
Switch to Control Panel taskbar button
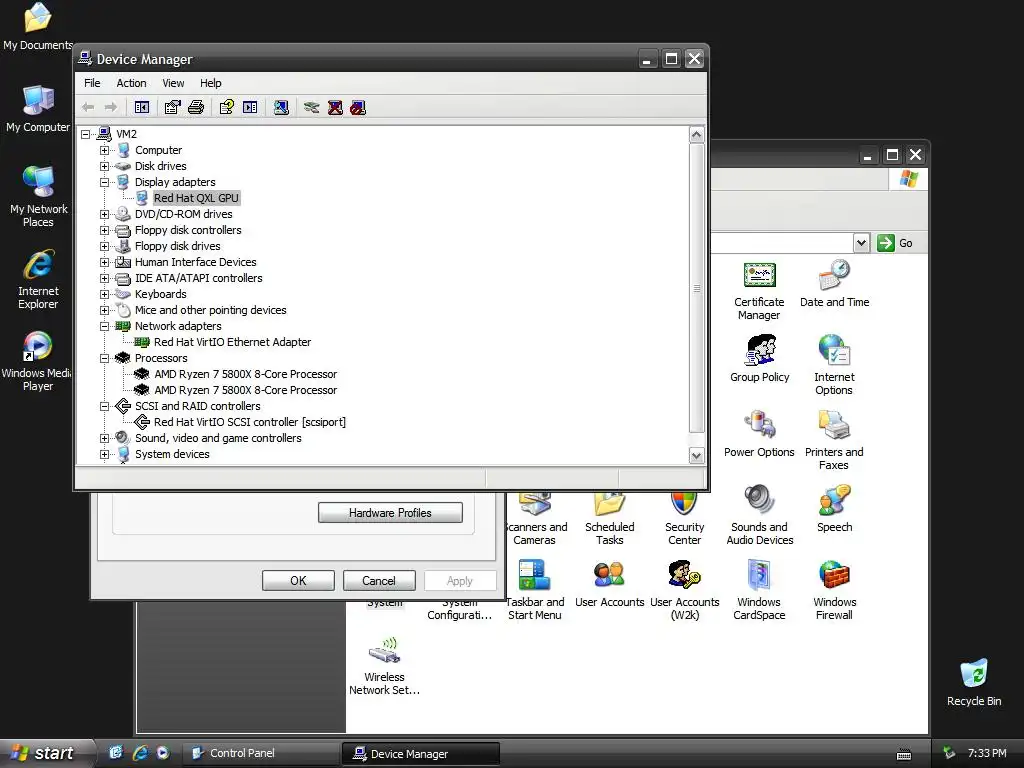(260, 753)
